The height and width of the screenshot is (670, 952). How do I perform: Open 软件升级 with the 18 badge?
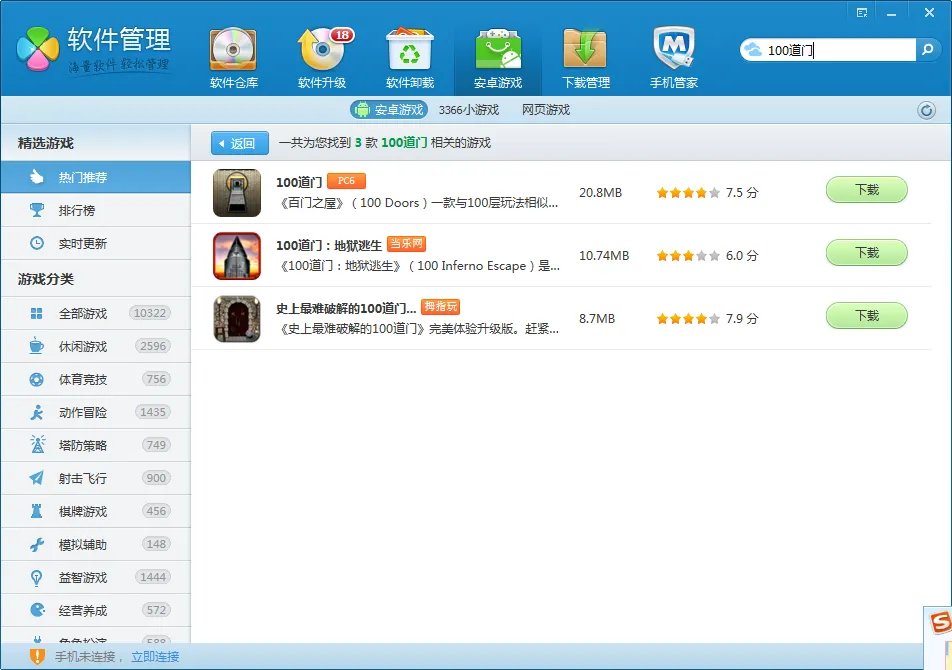pyautogui.click(x=322, y=57)
